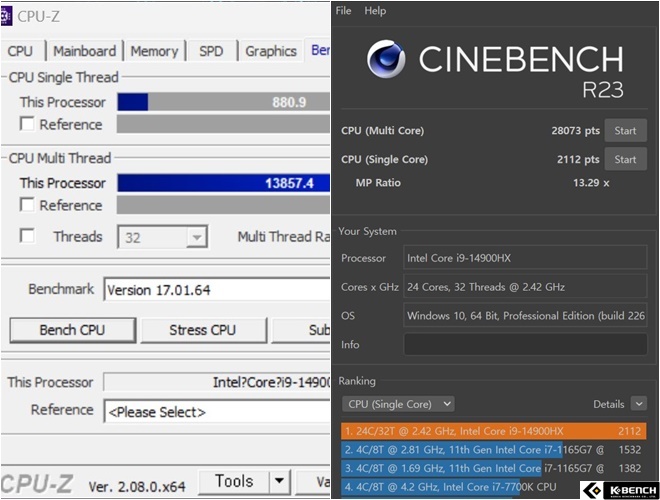The width and height of the screenshot is (660, 500).
Task: Click the MP Ratio value 13.29 x
Action: coord(591,183)
